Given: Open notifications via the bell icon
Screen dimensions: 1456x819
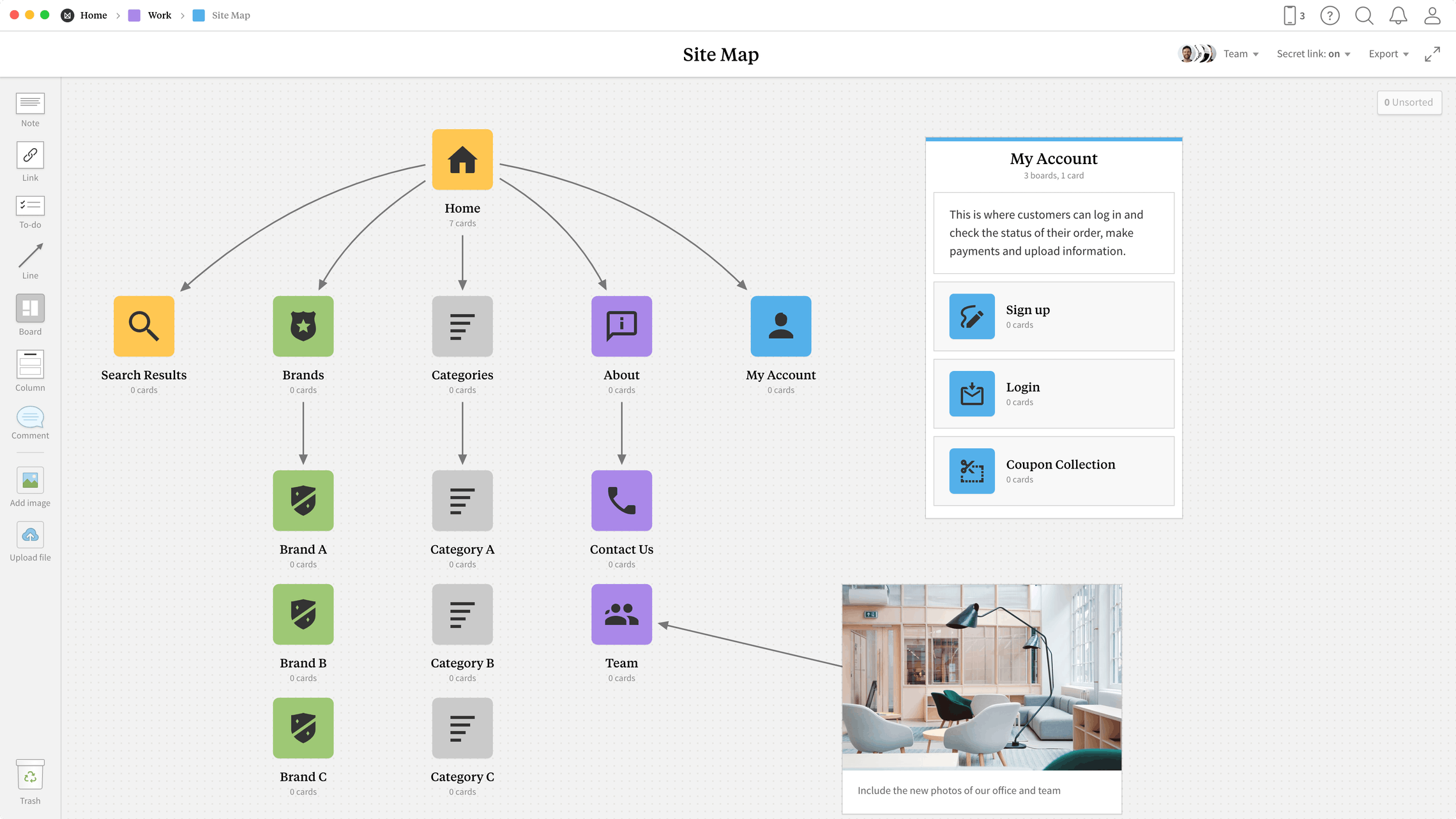Looking at the screenshot, I should click(1397, 15).
